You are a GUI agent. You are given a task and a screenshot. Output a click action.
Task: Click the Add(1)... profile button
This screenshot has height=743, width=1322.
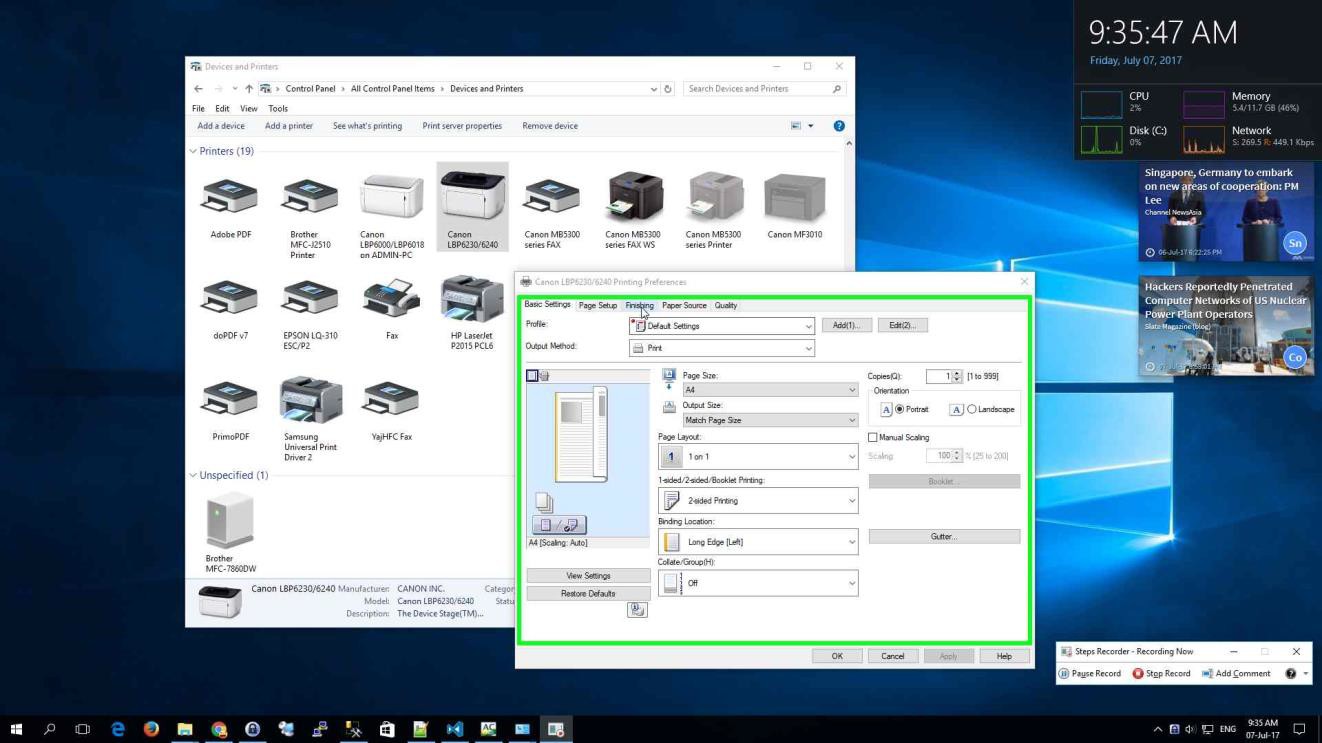point(846,325)
